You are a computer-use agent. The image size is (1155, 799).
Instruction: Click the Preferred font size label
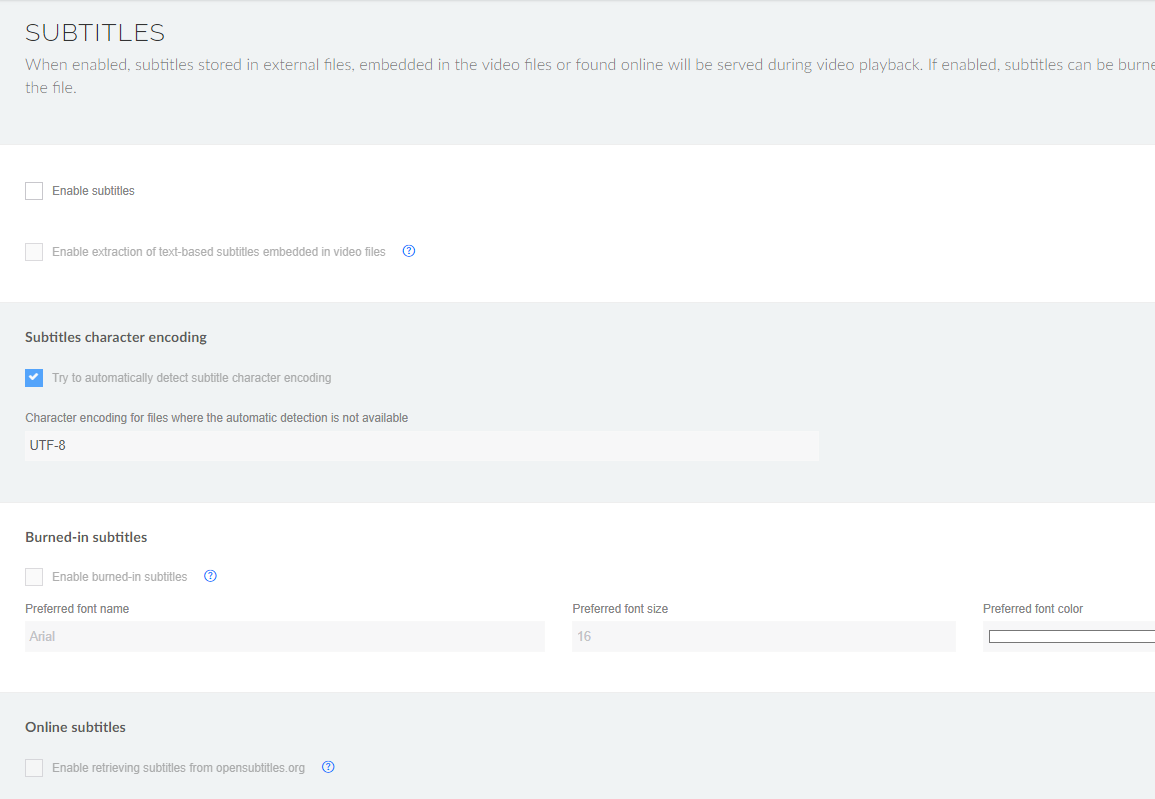point(620,608)
